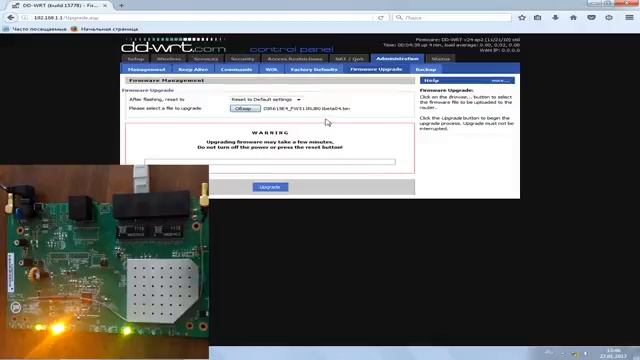The image size is (640, 360).
Task: Switch to the Wireless tab
Action: click(169, 59)
